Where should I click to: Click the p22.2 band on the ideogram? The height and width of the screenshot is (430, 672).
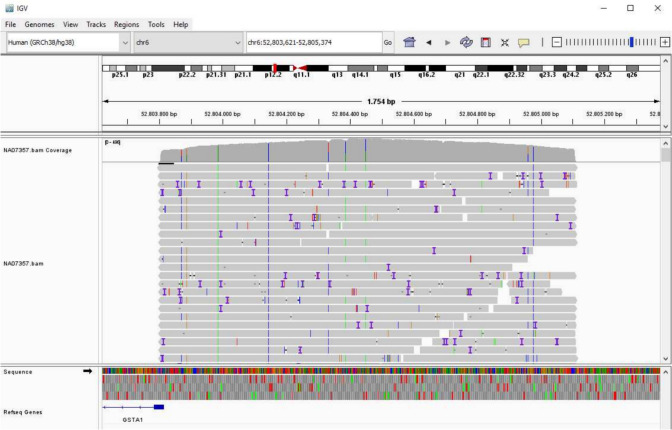point(168,68)
